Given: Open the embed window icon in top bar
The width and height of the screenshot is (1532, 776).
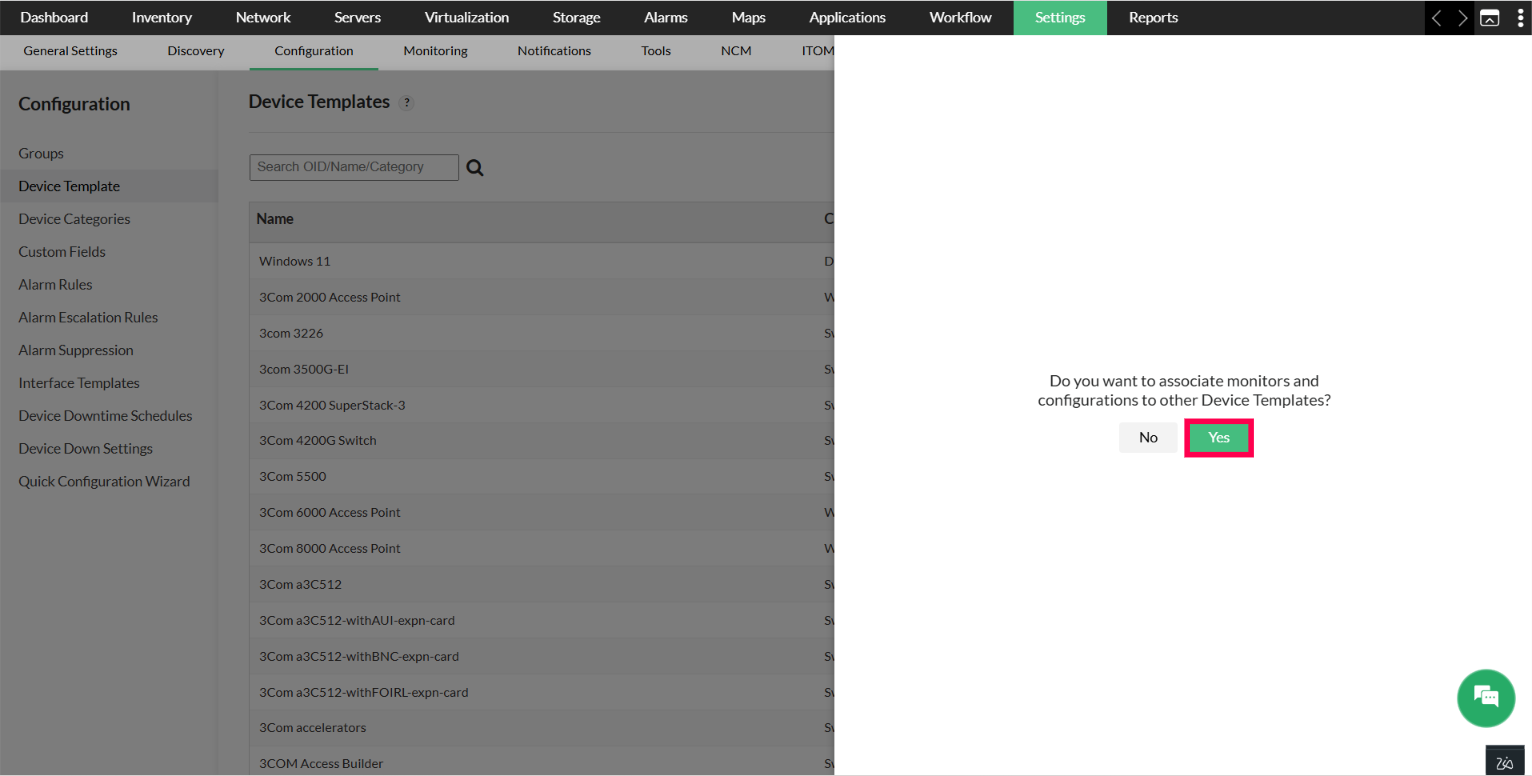Looking at the screenshot, I should point(1490,18).
